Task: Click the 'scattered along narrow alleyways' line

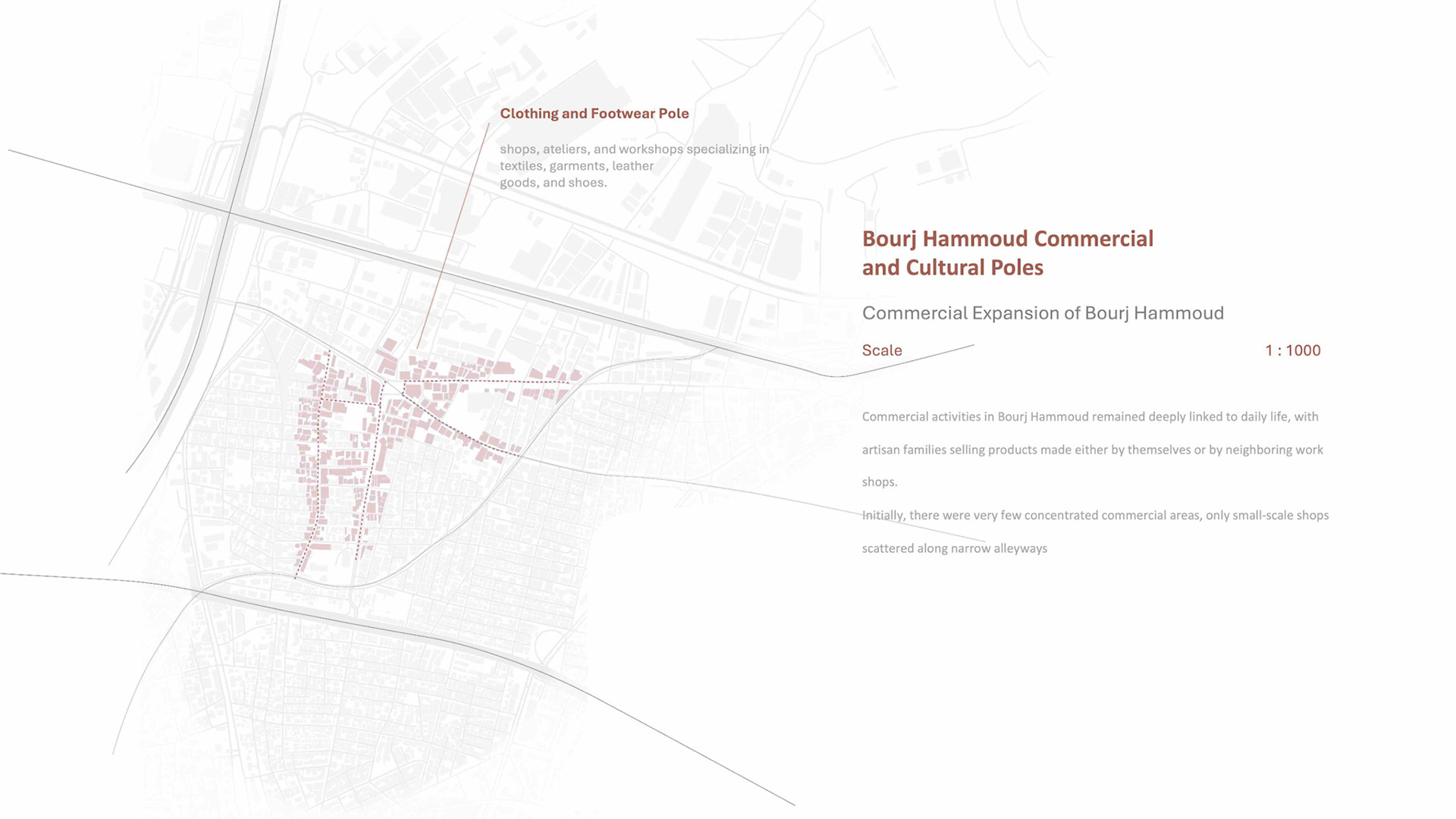Action: tap(954, 548)
